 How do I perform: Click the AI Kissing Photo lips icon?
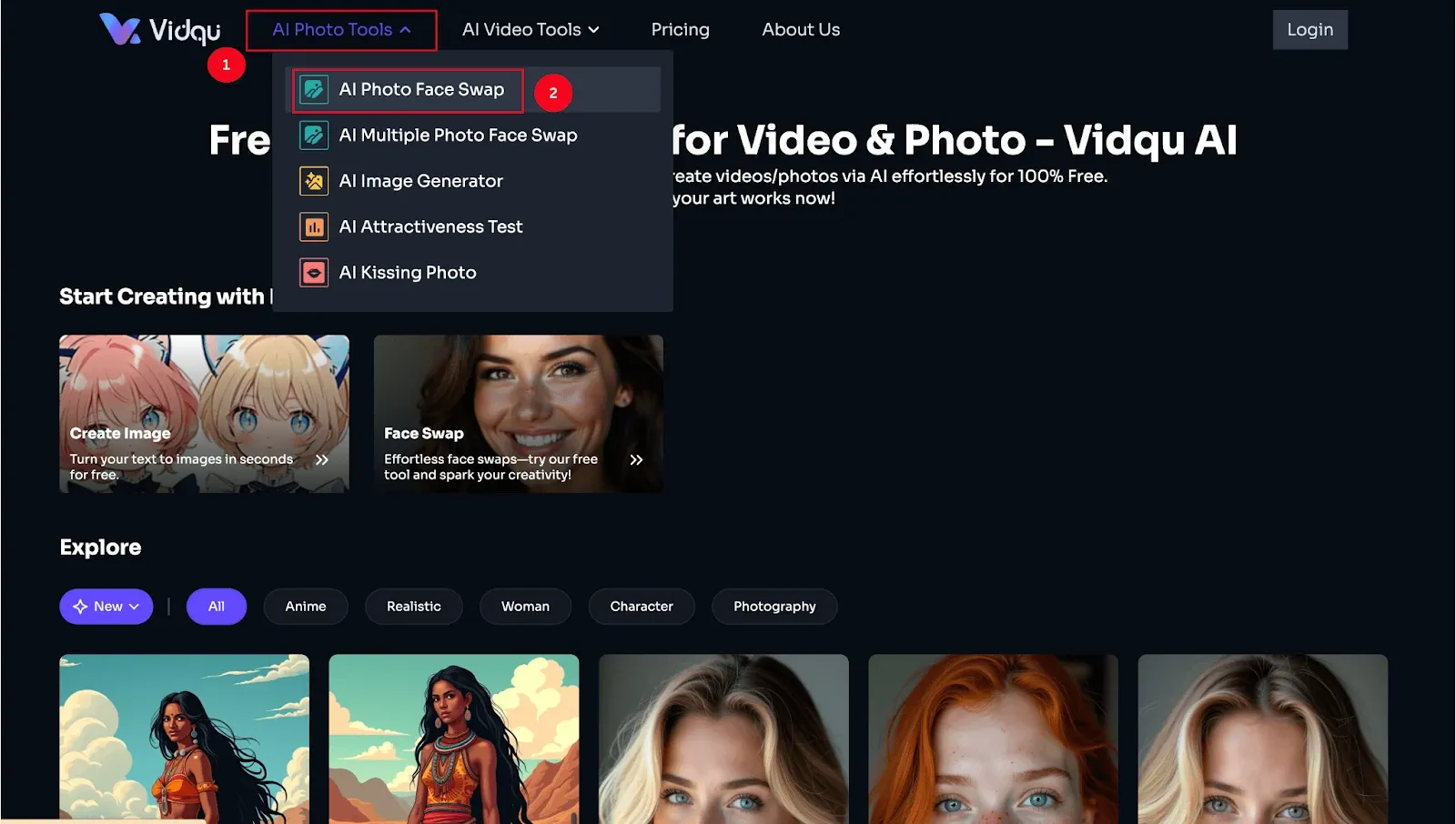(x=314, y=273)
